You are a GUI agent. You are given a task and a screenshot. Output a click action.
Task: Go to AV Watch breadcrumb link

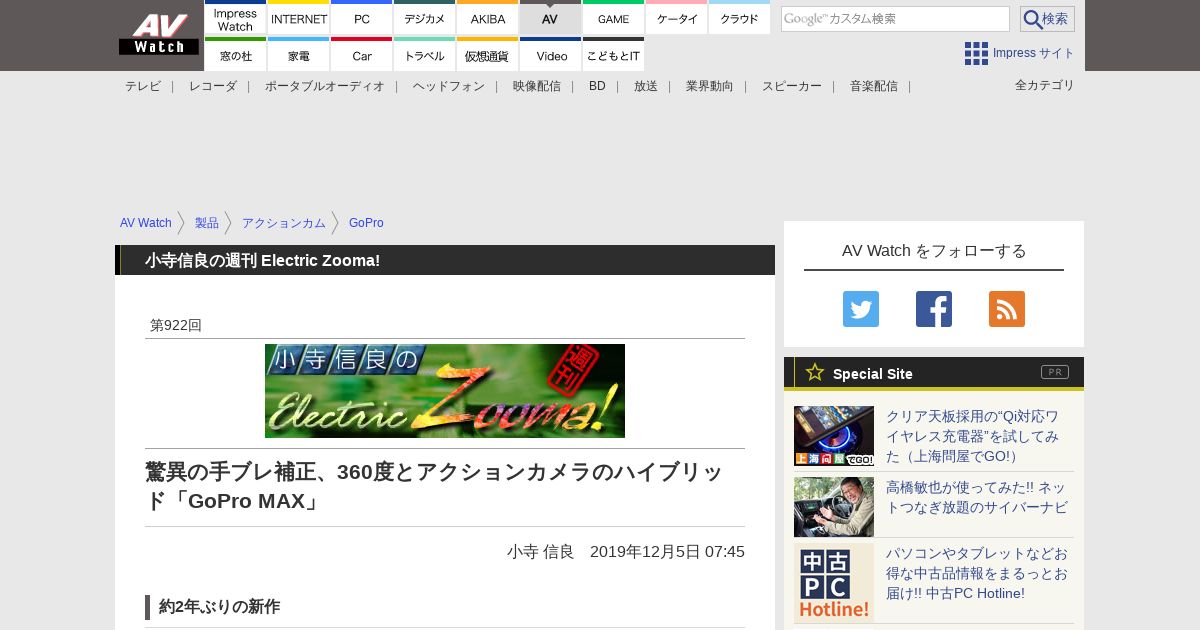146,223
